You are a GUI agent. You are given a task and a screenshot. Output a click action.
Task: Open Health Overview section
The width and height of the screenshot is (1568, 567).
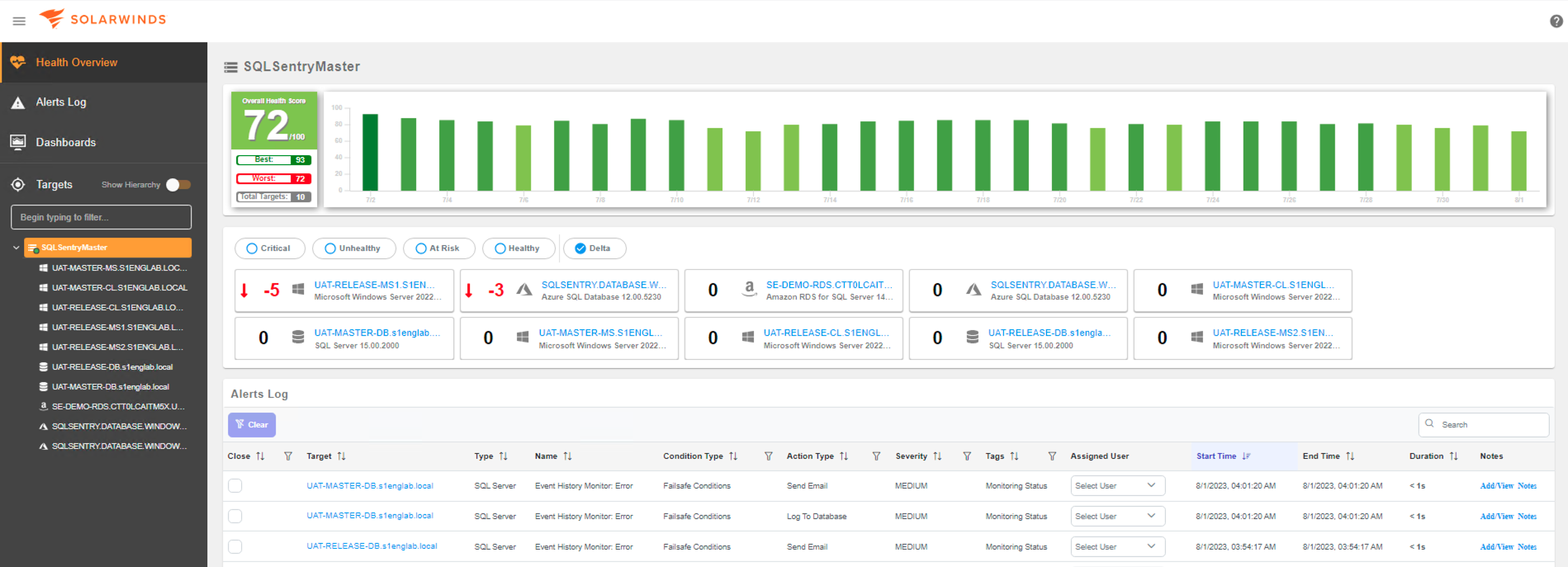pyautogui.click(x=103, y=62)
